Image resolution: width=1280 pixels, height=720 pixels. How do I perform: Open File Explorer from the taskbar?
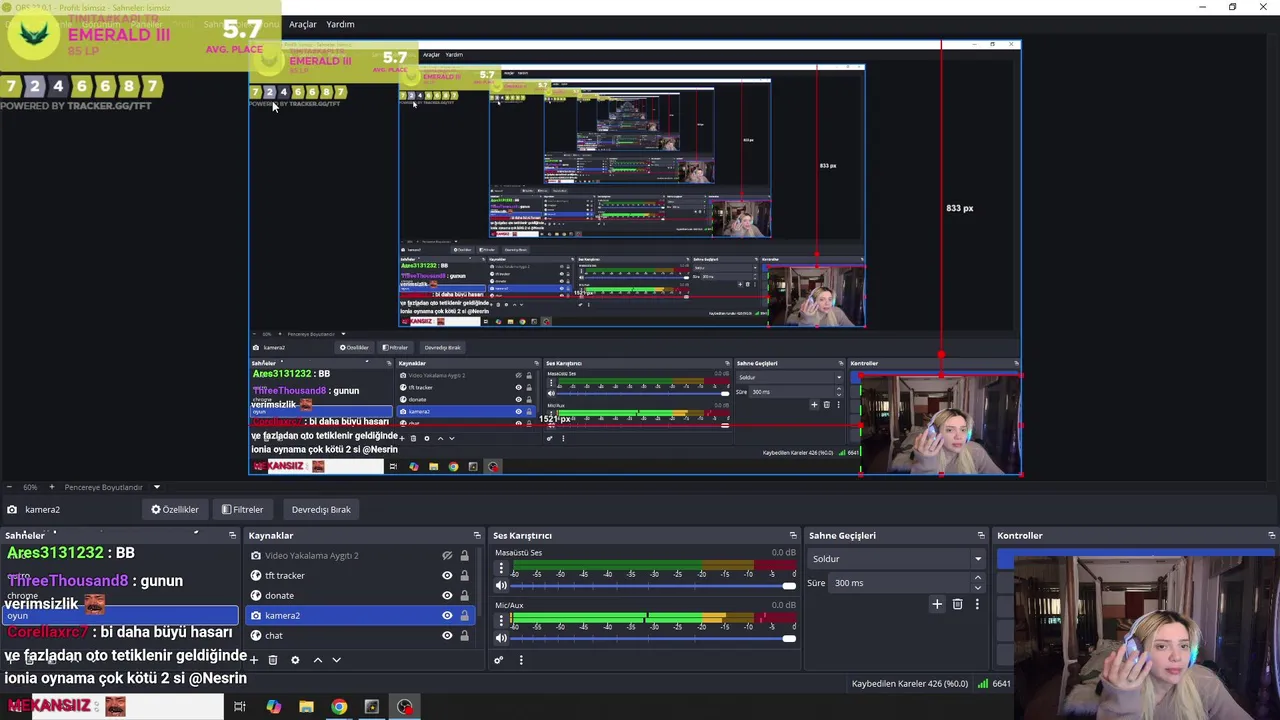click(x=306, y=707)
